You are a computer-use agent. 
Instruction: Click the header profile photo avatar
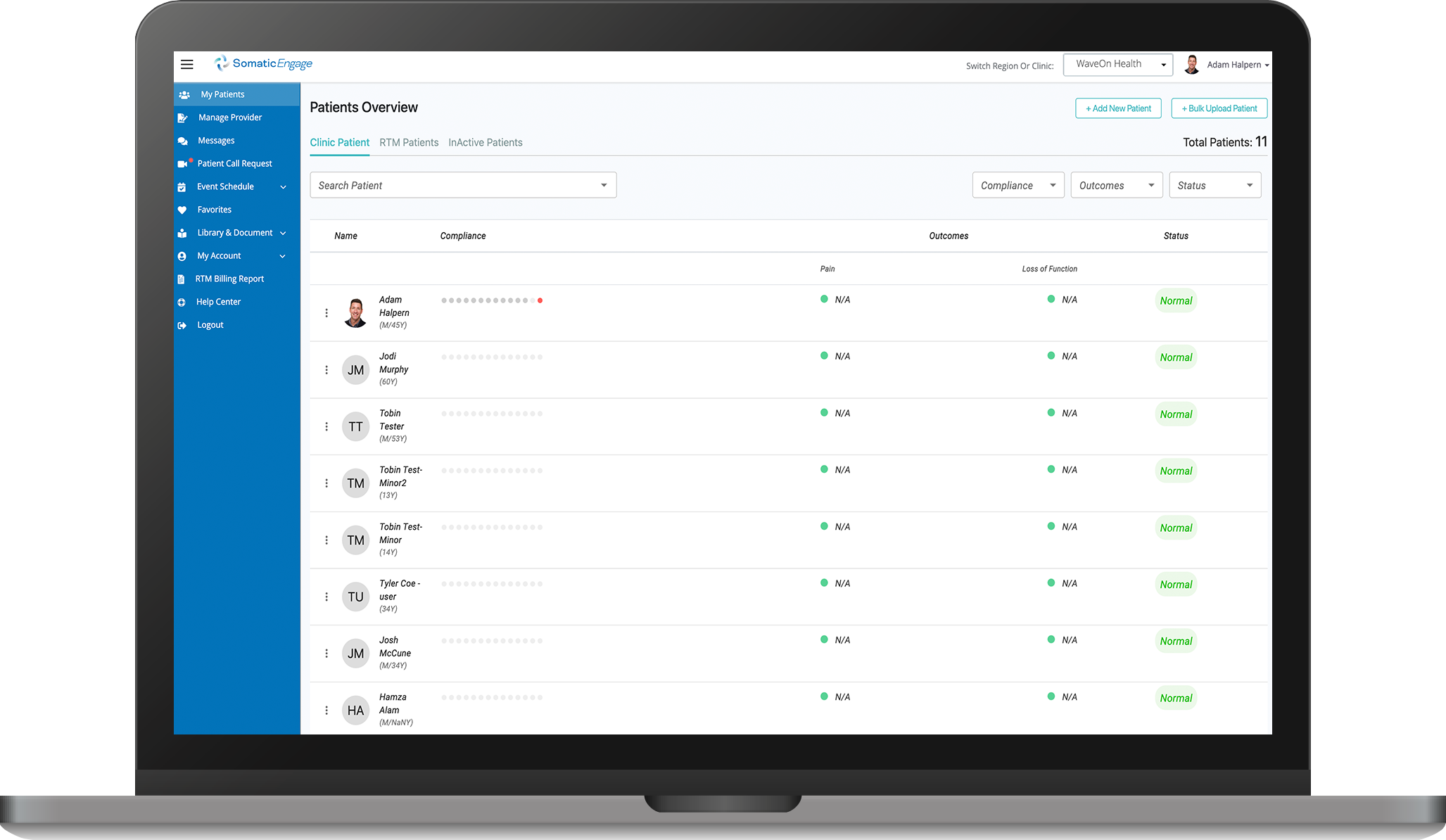point(1192,65)
